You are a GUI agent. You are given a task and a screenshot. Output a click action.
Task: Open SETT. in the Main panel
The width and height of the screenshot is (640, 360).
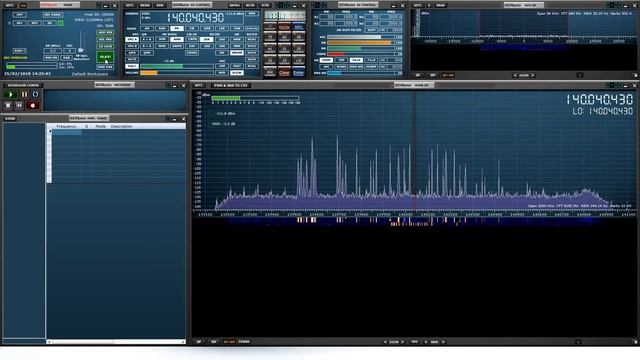[9, 5]
